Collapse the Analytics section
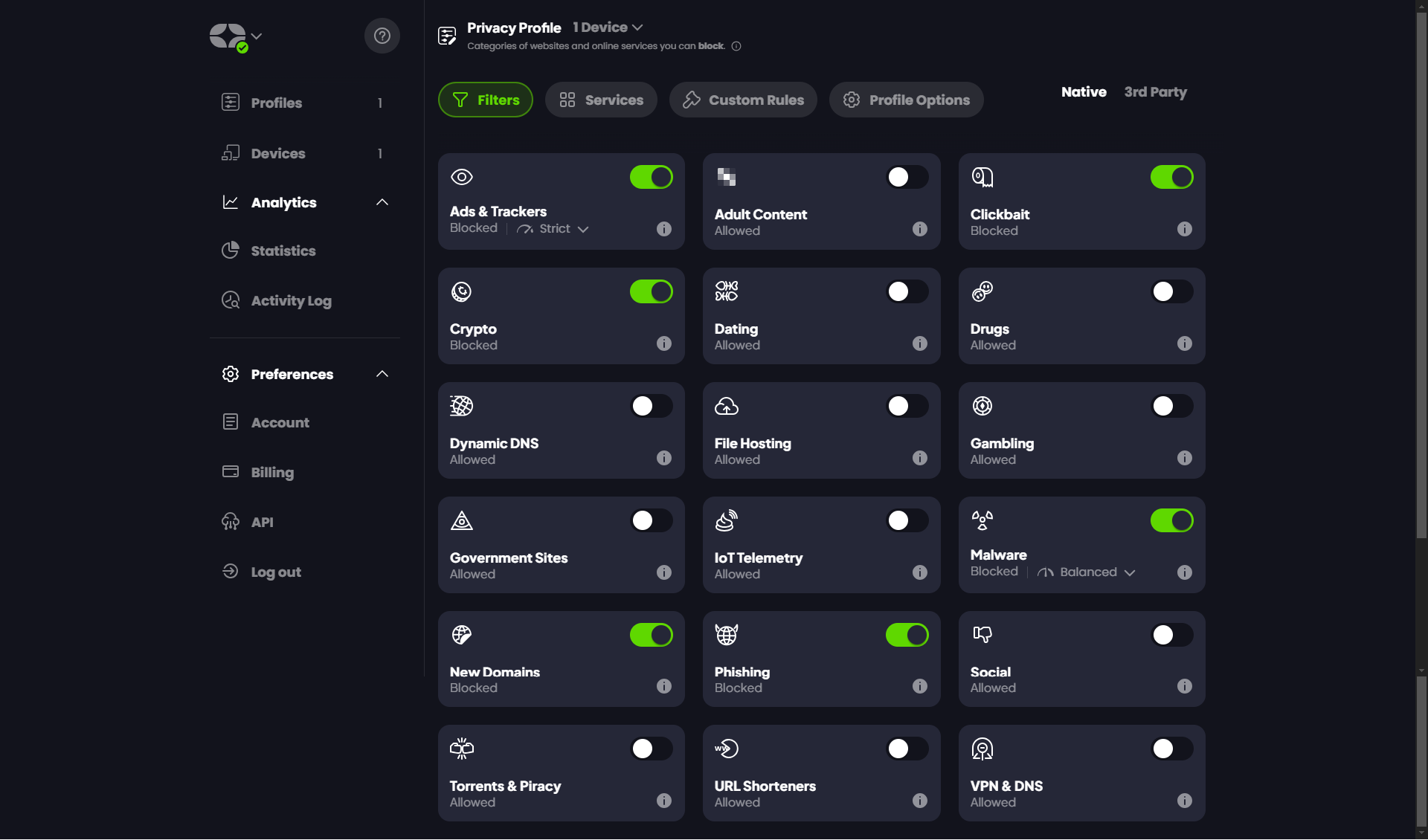Screen dimensions: 1428x840 point(382,202)
